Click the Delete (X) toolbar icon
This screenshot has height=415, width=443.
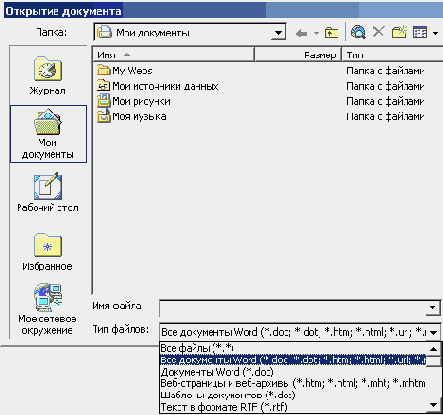[378, 32]
